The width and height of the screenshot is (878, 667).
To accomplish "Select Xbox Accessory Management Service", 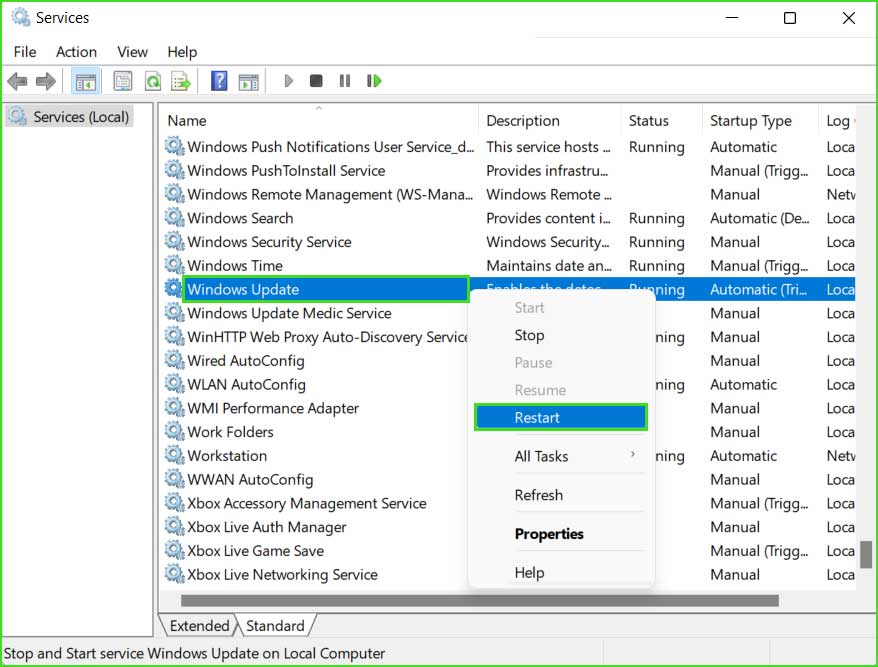I will (306, 503).
